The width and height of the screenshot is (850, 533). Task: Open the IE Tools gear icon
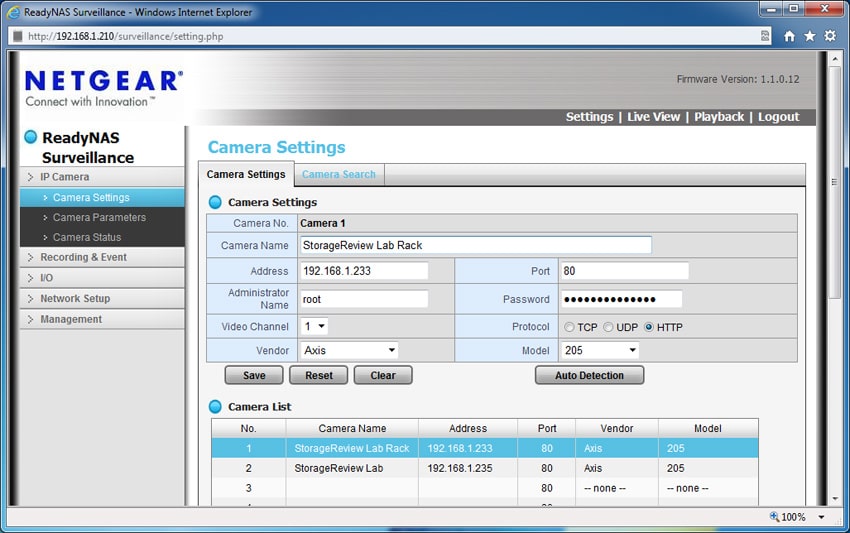[830, 36]
